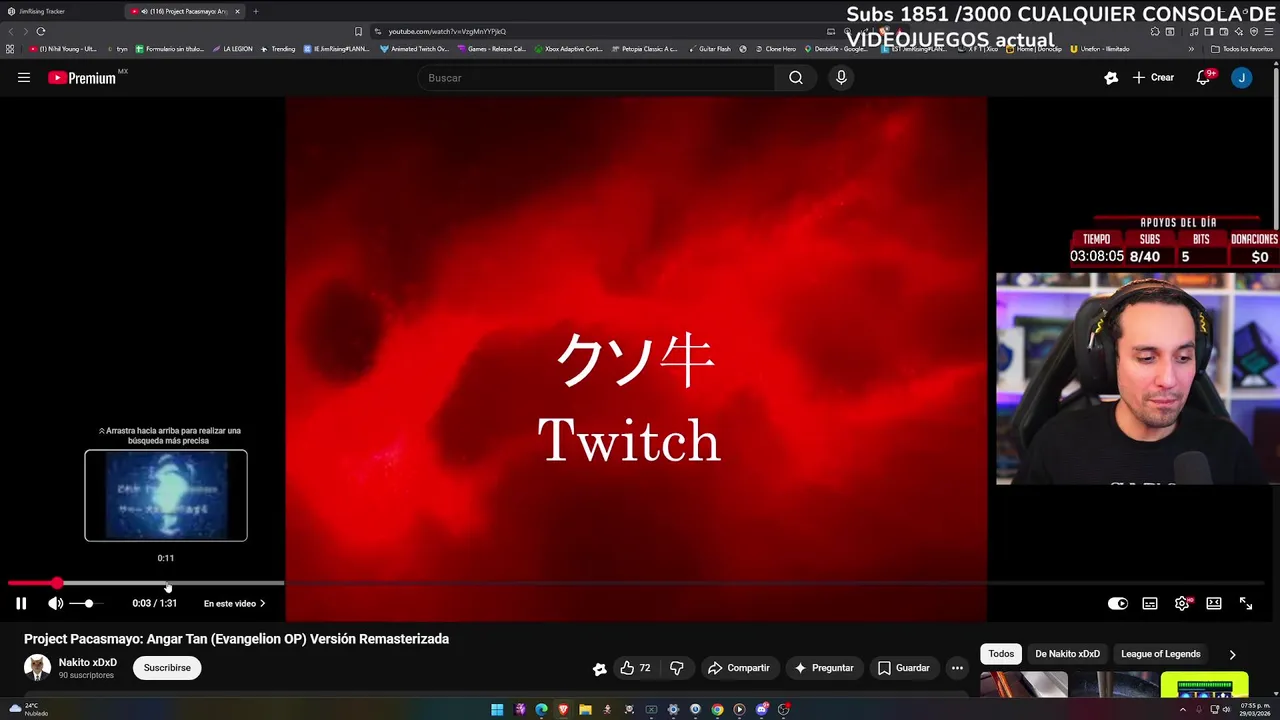Open the account avatar menu
Viewport: 1280px width, 720px height.
coord(1241,77)
